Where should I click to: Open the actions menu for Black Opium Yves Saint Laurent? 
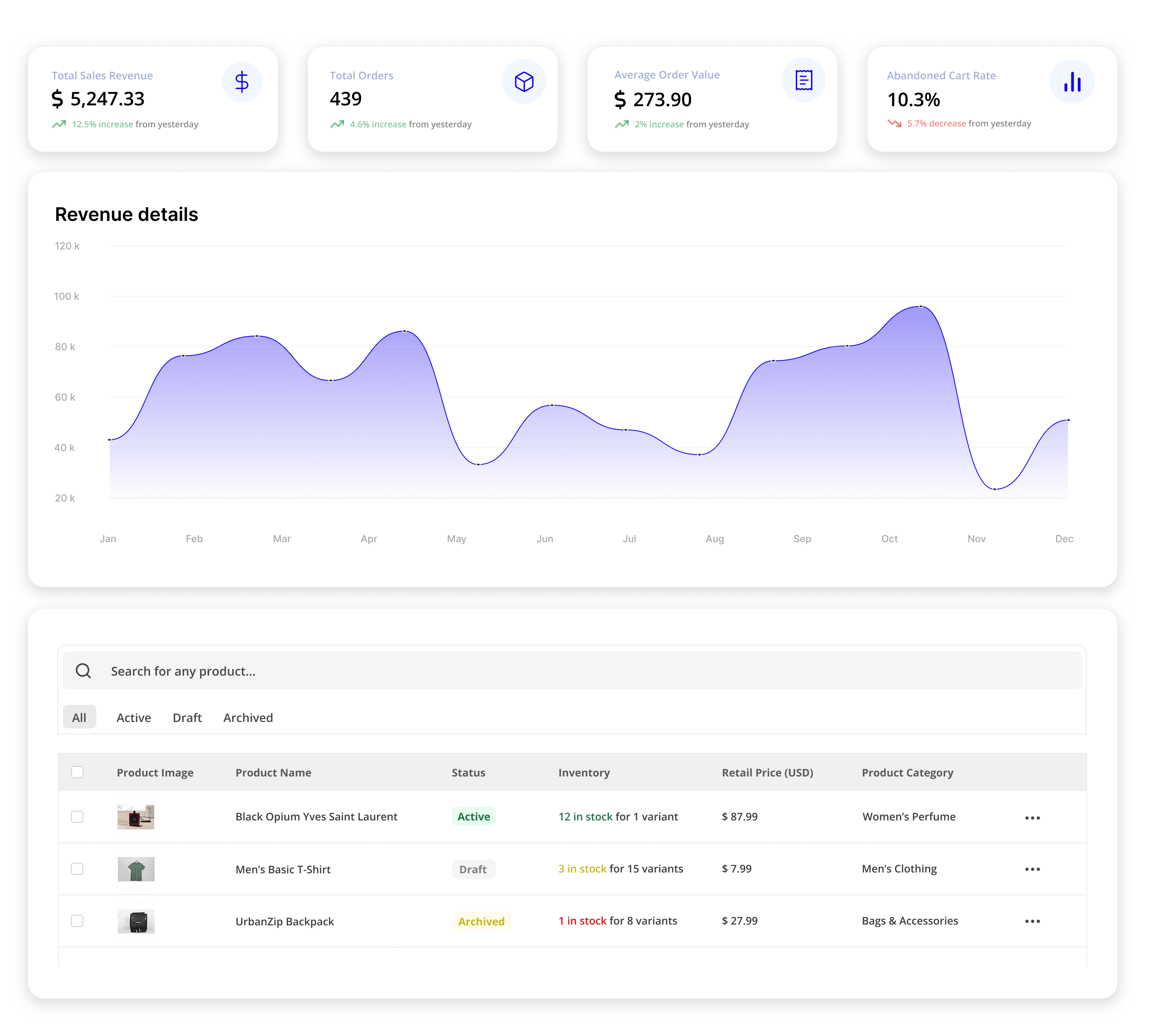(x=1032, y=818)
